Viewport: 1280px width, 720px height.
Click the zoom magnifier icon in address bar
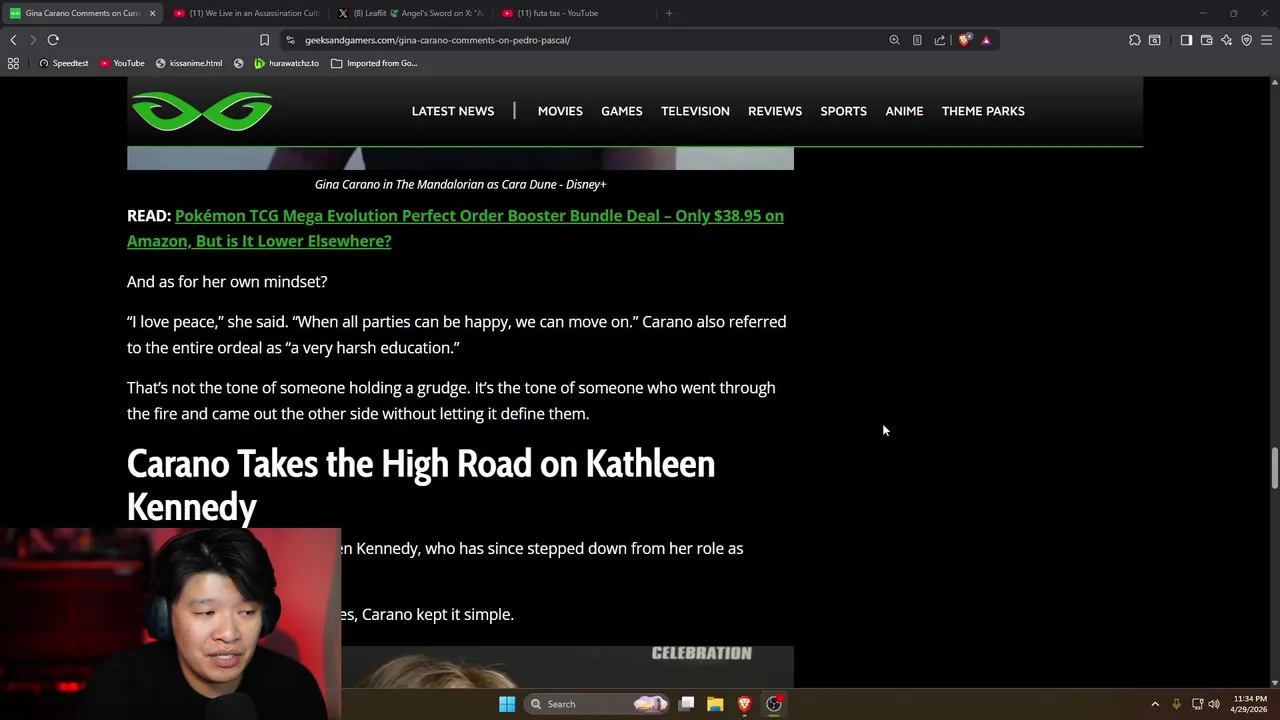pyautogui.click(x=894, y=40)
